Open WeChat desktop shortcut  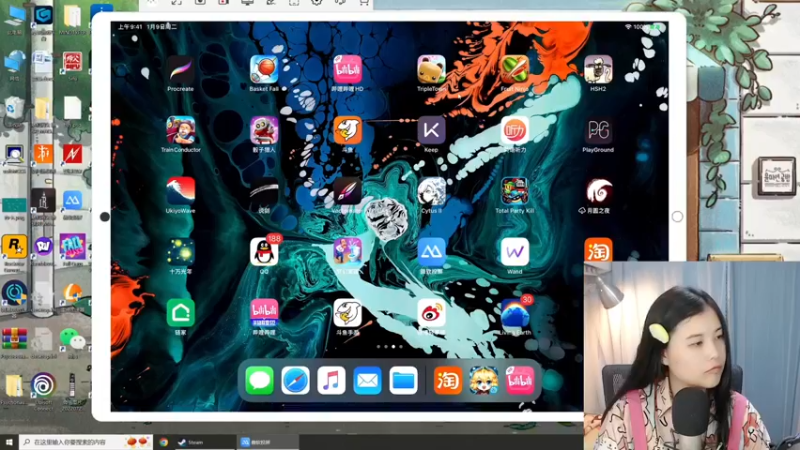[72, 338]
